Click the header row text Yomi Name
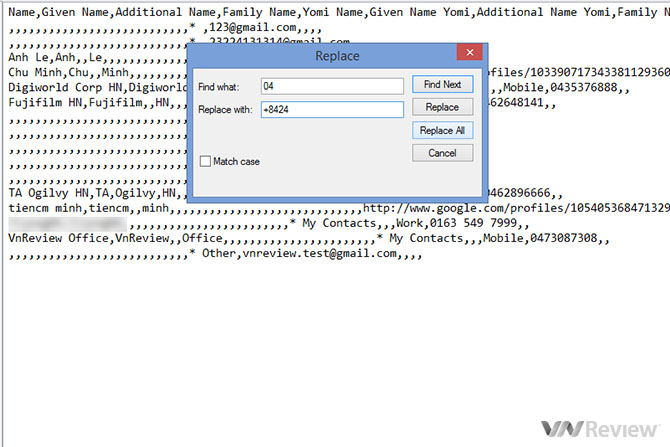This screenshot has height=447, width=670. pos(304,11)
